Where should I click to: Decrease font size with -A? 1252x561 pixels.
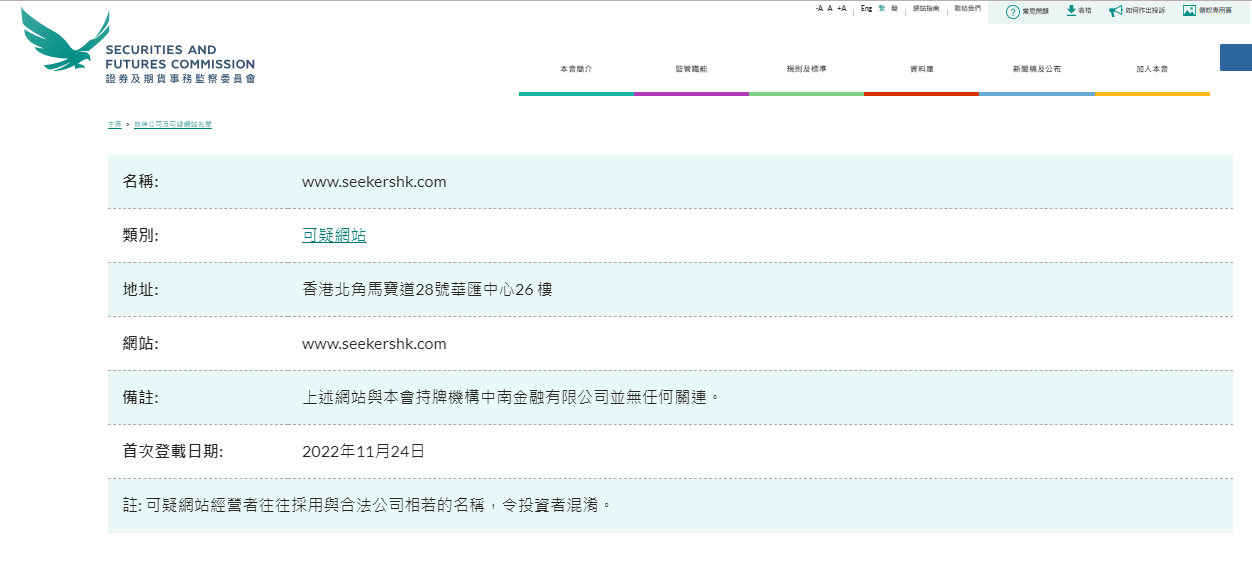[819, 8]
